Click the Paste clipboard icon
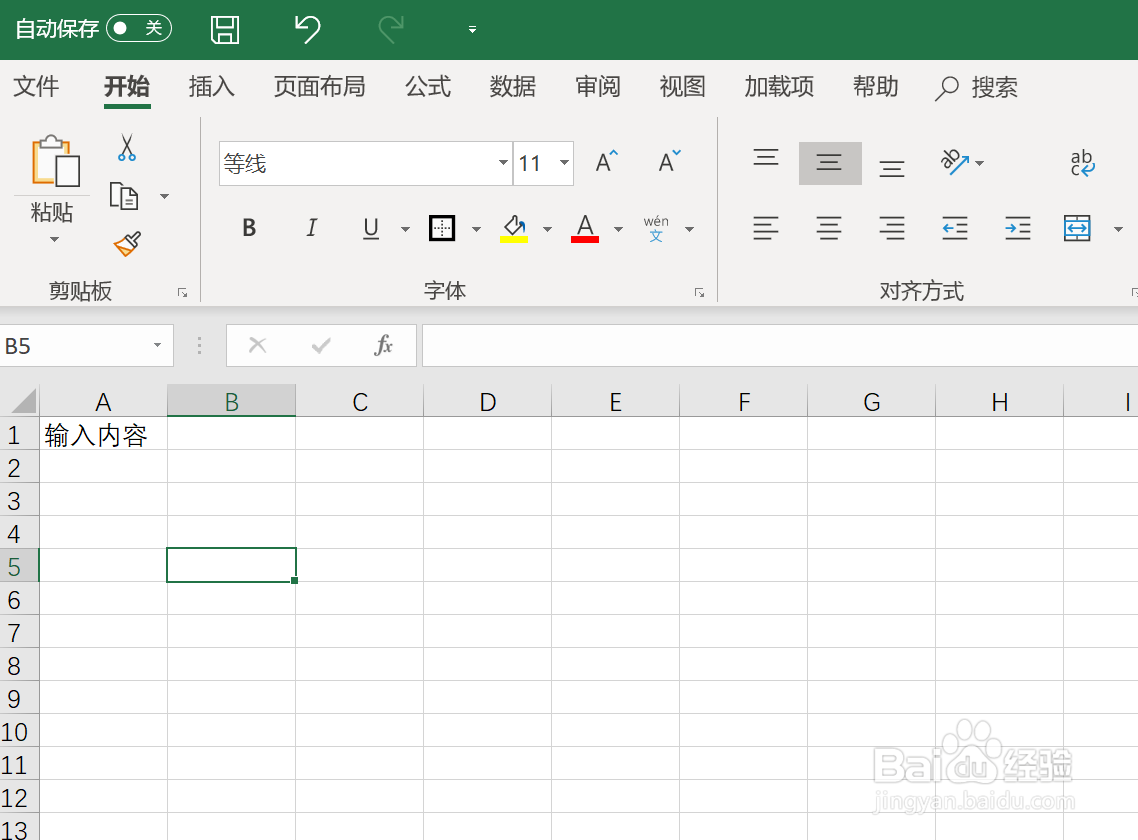This screenshot has height=840, width=1138. (x=54, y=162)
